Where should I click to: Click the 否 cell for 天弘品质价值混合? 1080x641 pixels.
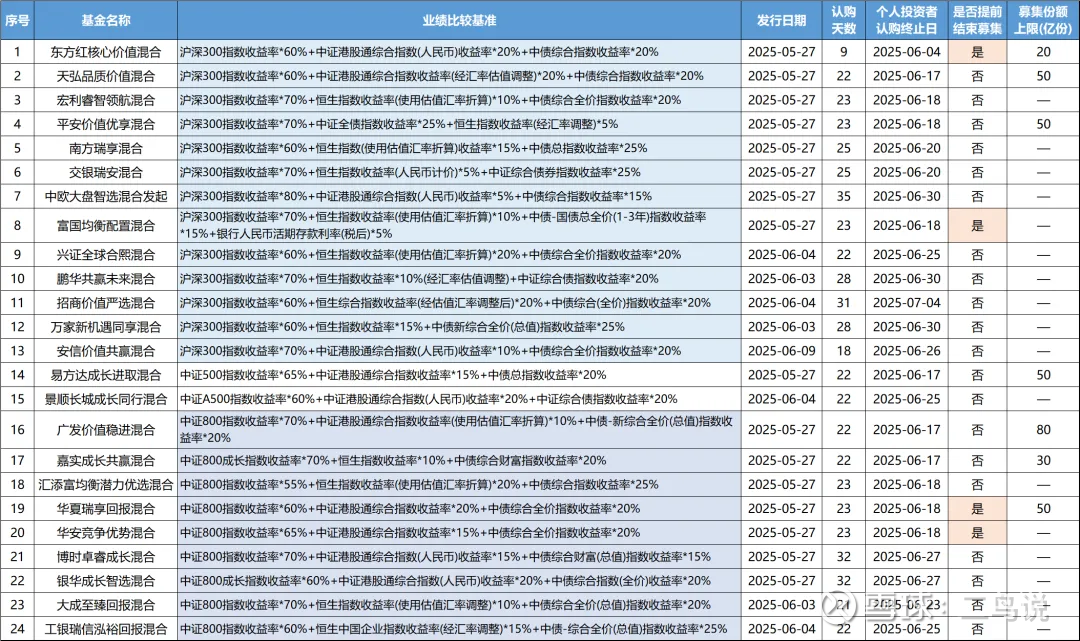(977, 76)
